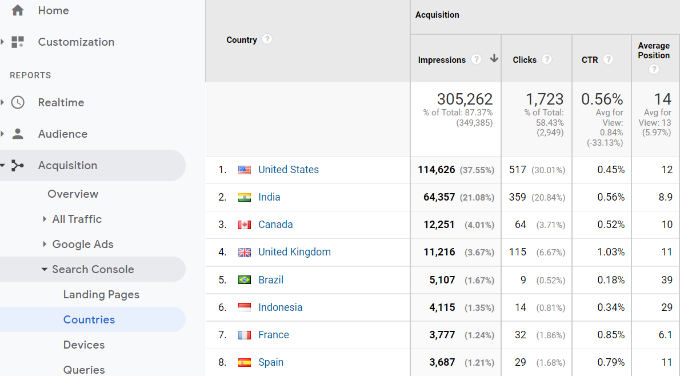Open the Queries report
This screenshot has width=680, height=376.
point(84,370)
